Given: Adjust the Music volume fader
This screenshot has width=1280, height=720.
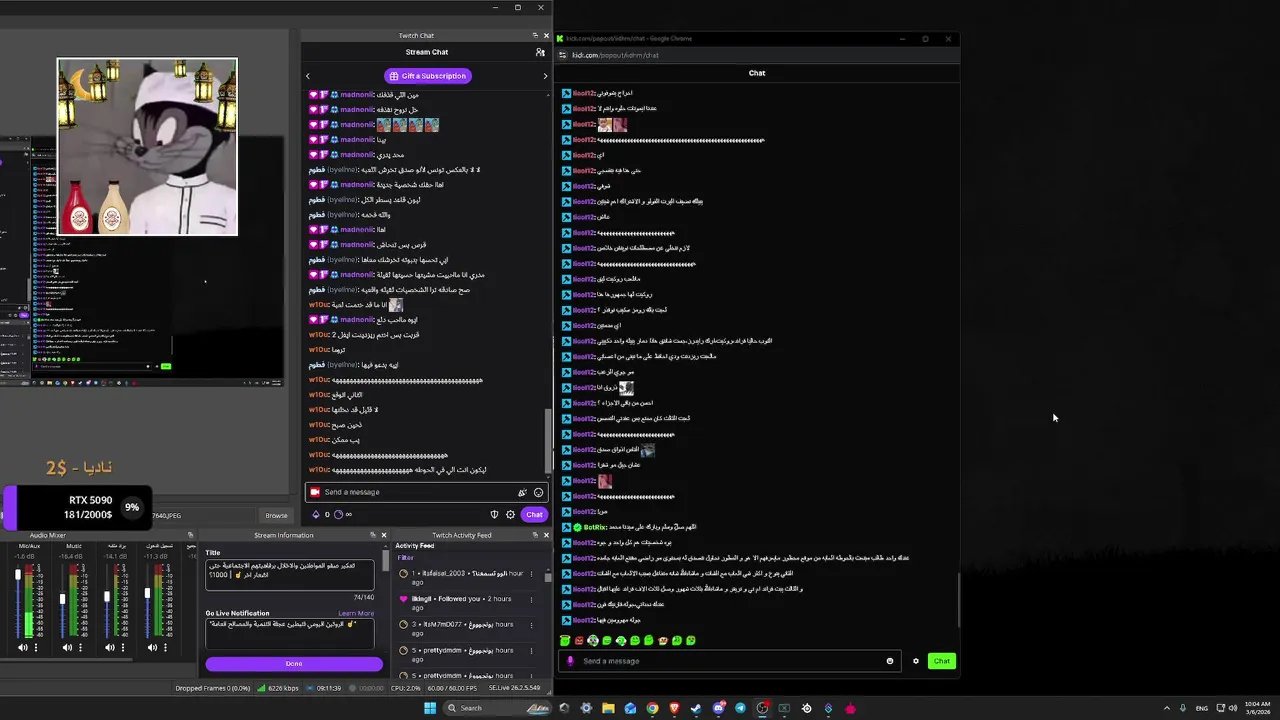Looking at the screenshot, I should pos(62,599).
